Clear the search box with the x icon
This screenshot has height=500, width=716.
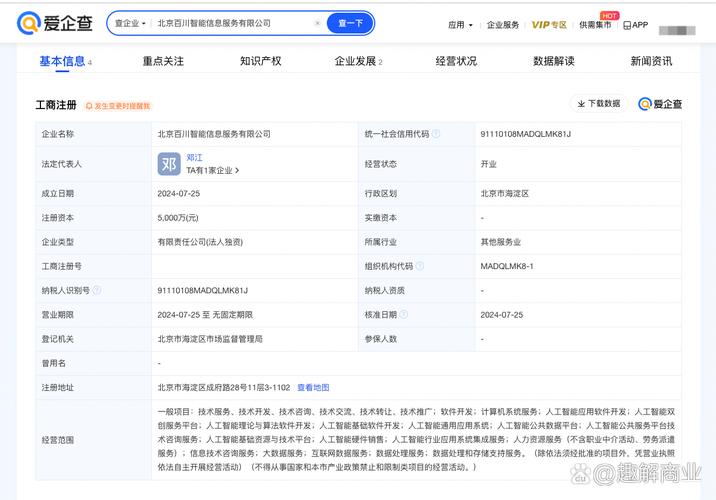pos(317,23)
